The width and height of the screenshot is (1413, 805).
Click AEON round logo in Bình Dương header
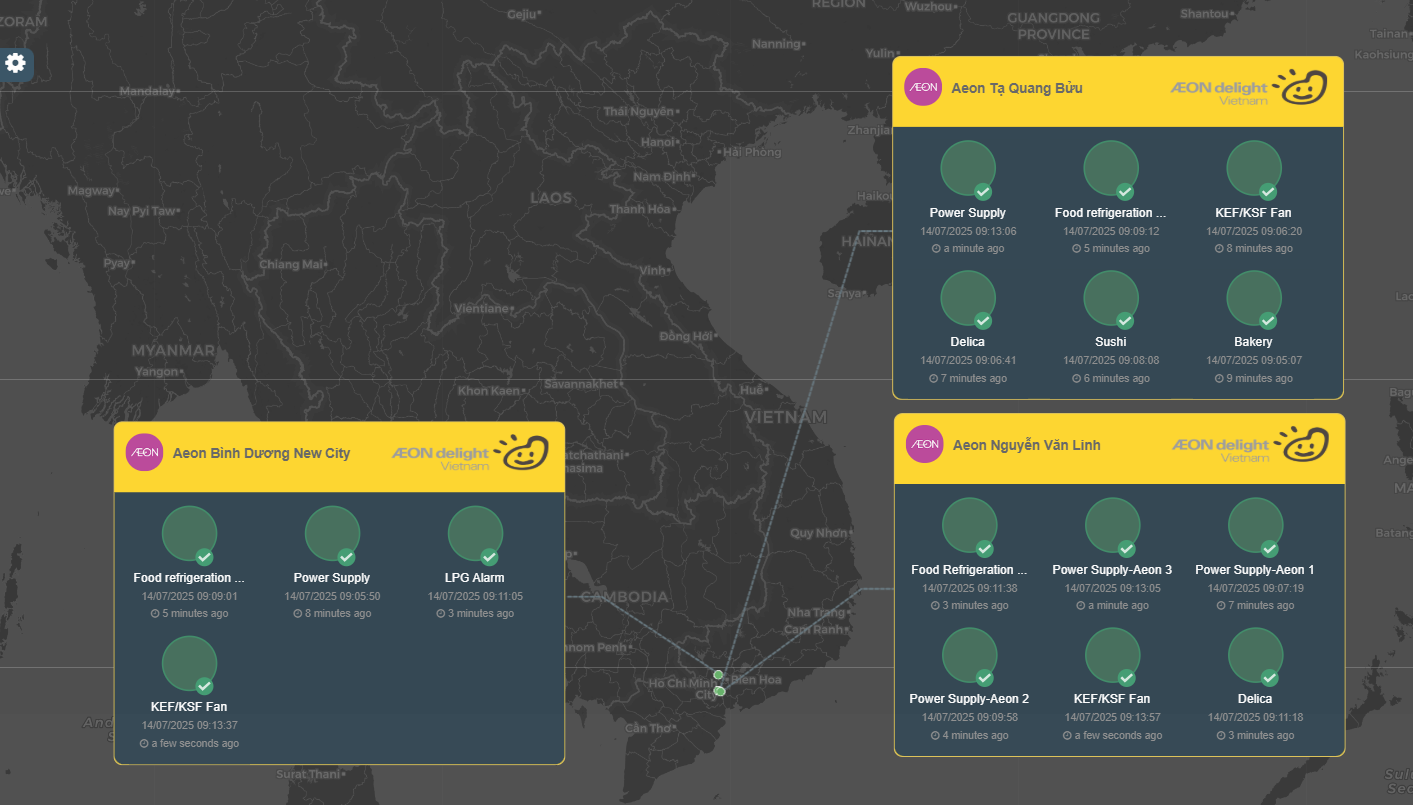pos(144,452)
